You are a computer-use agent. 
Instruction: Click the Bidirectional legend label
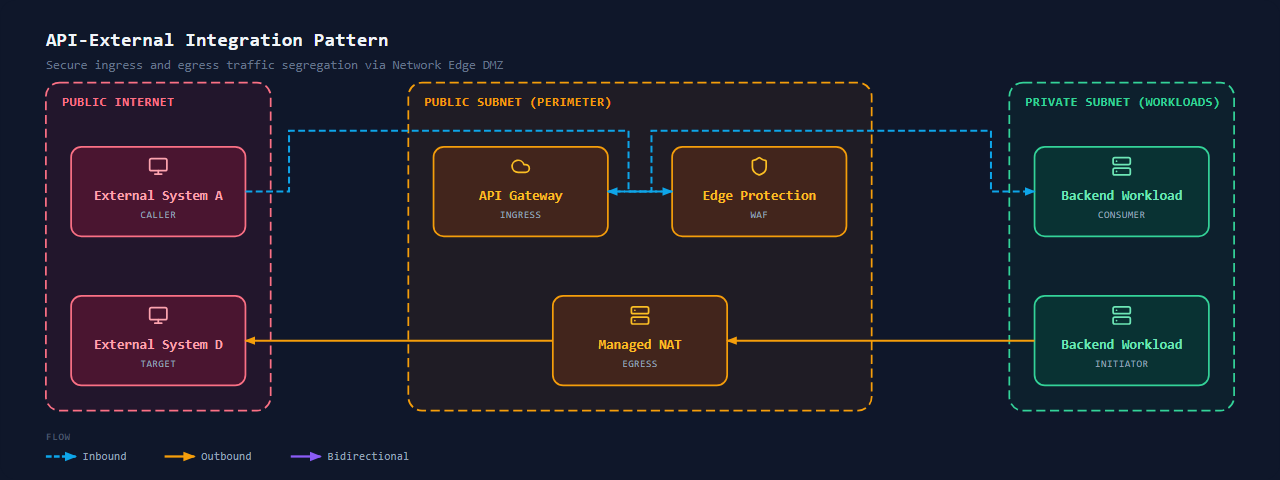coord(368,456)
